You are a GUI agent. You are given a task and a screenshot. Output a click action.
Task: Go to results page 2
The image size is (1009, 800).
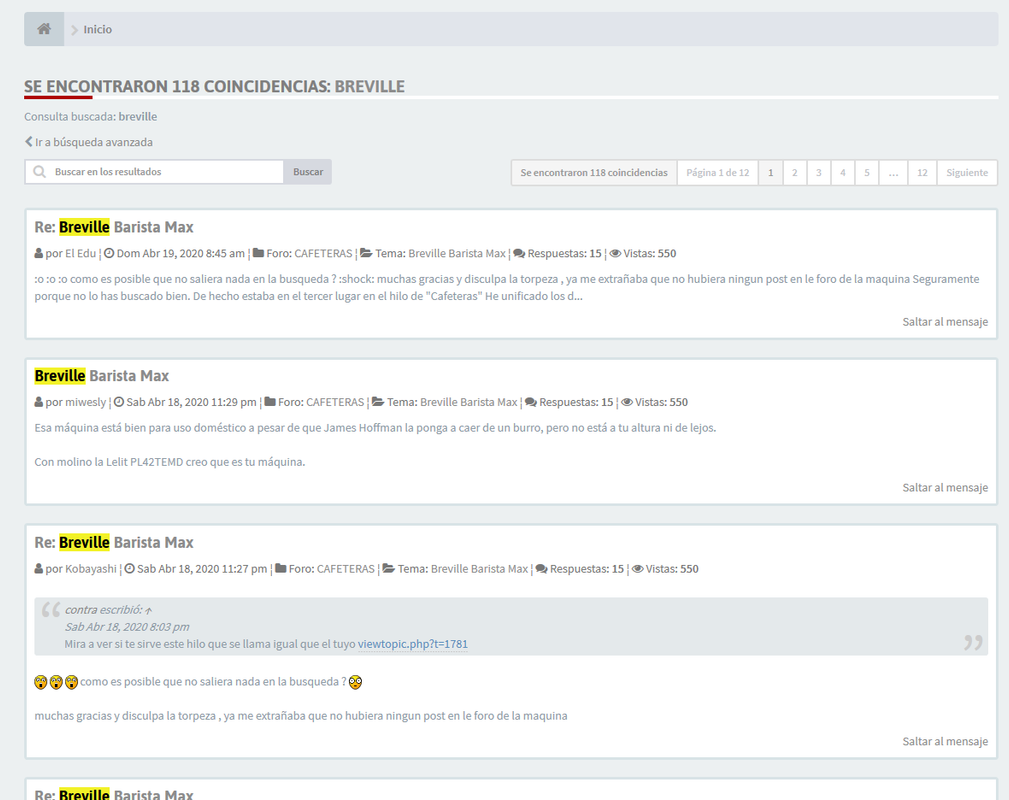[795, 172]
